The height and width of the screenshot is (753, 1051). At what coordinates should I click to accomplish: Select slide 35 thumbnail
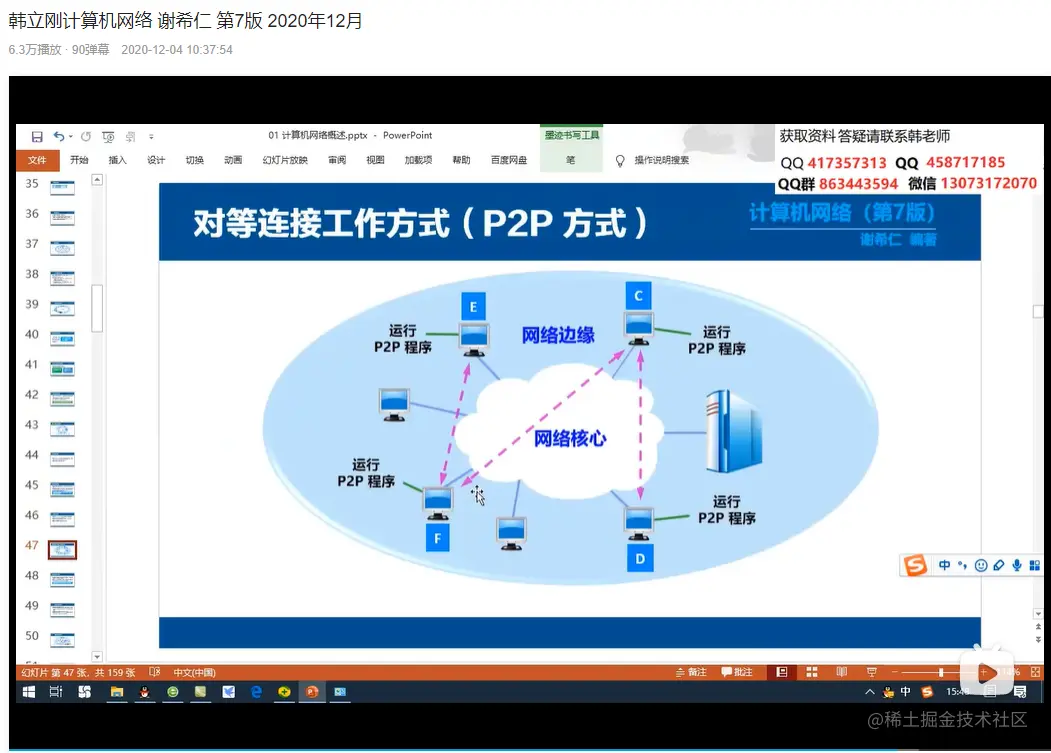point(62,188)
